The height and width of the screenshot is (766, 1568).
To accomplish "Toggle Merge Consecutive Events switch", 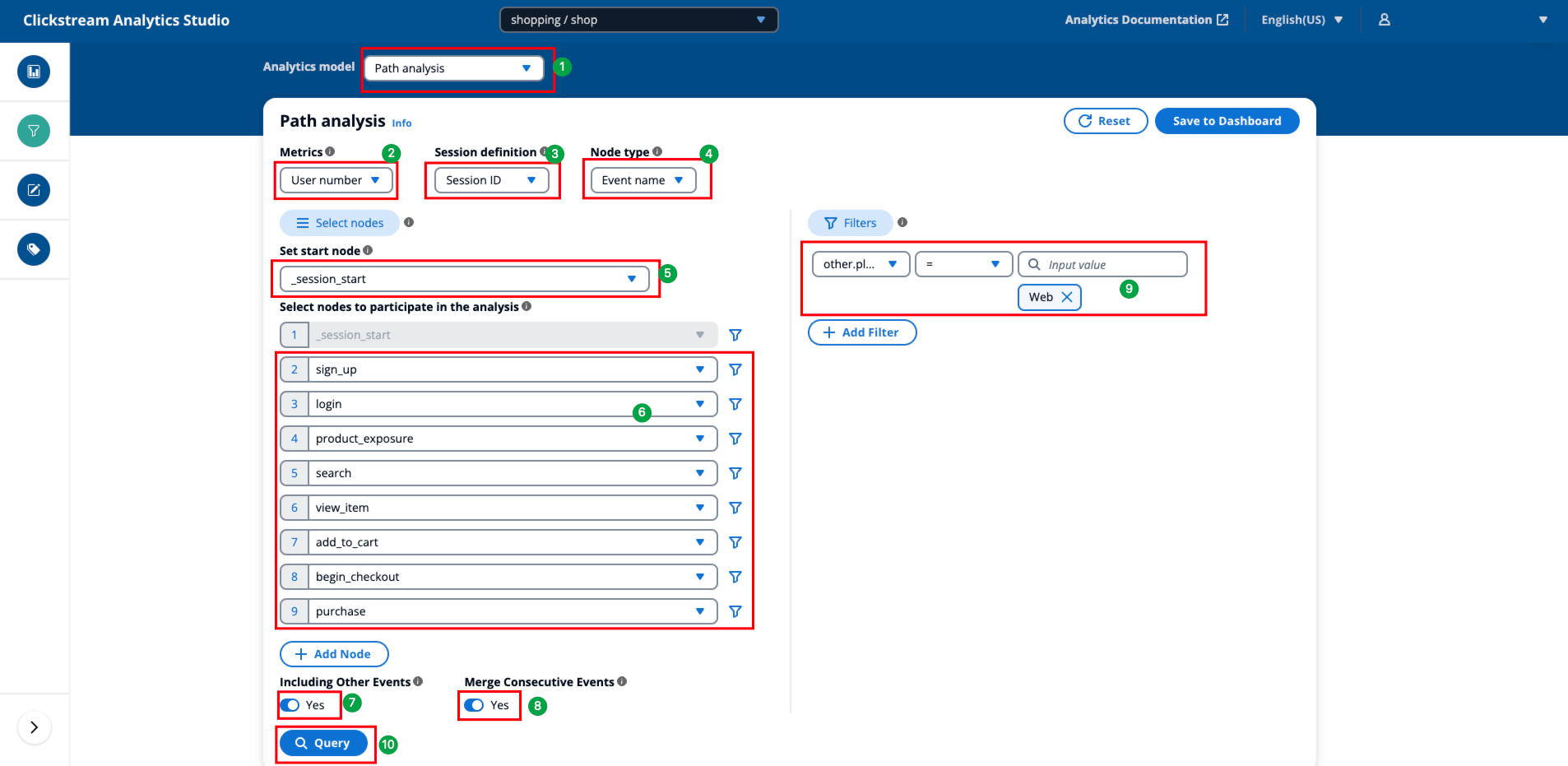I will click(474, 705).
